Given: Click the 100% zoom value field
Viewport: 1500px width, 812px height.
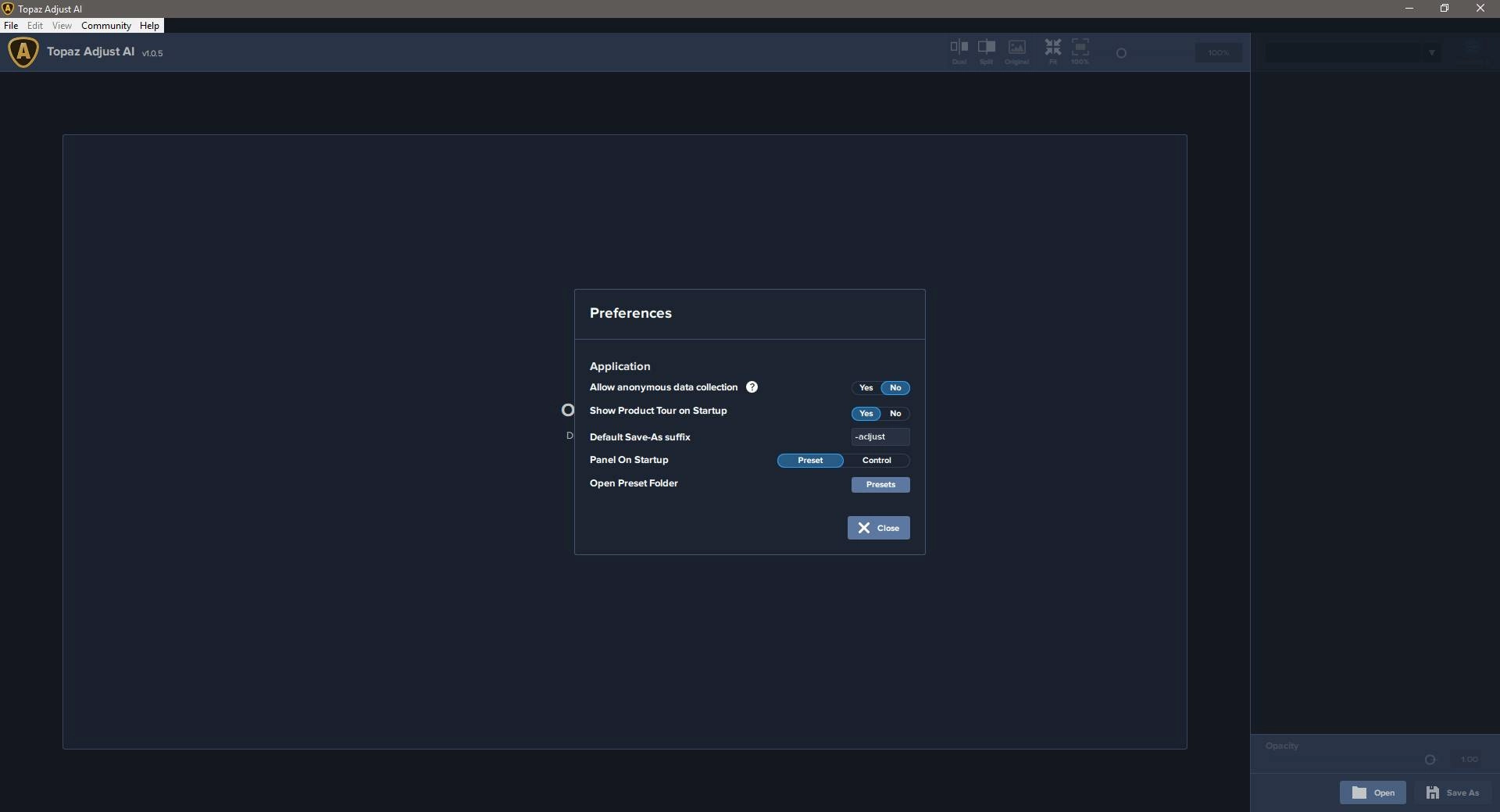Looking at the screenshot, I should pos(1218,53).
